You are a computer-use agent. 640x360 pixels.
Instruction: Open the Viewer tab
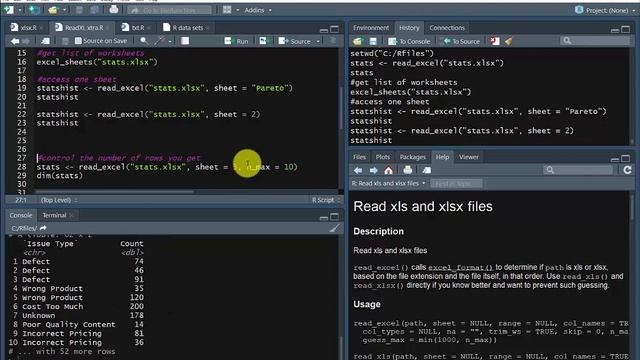468,157
